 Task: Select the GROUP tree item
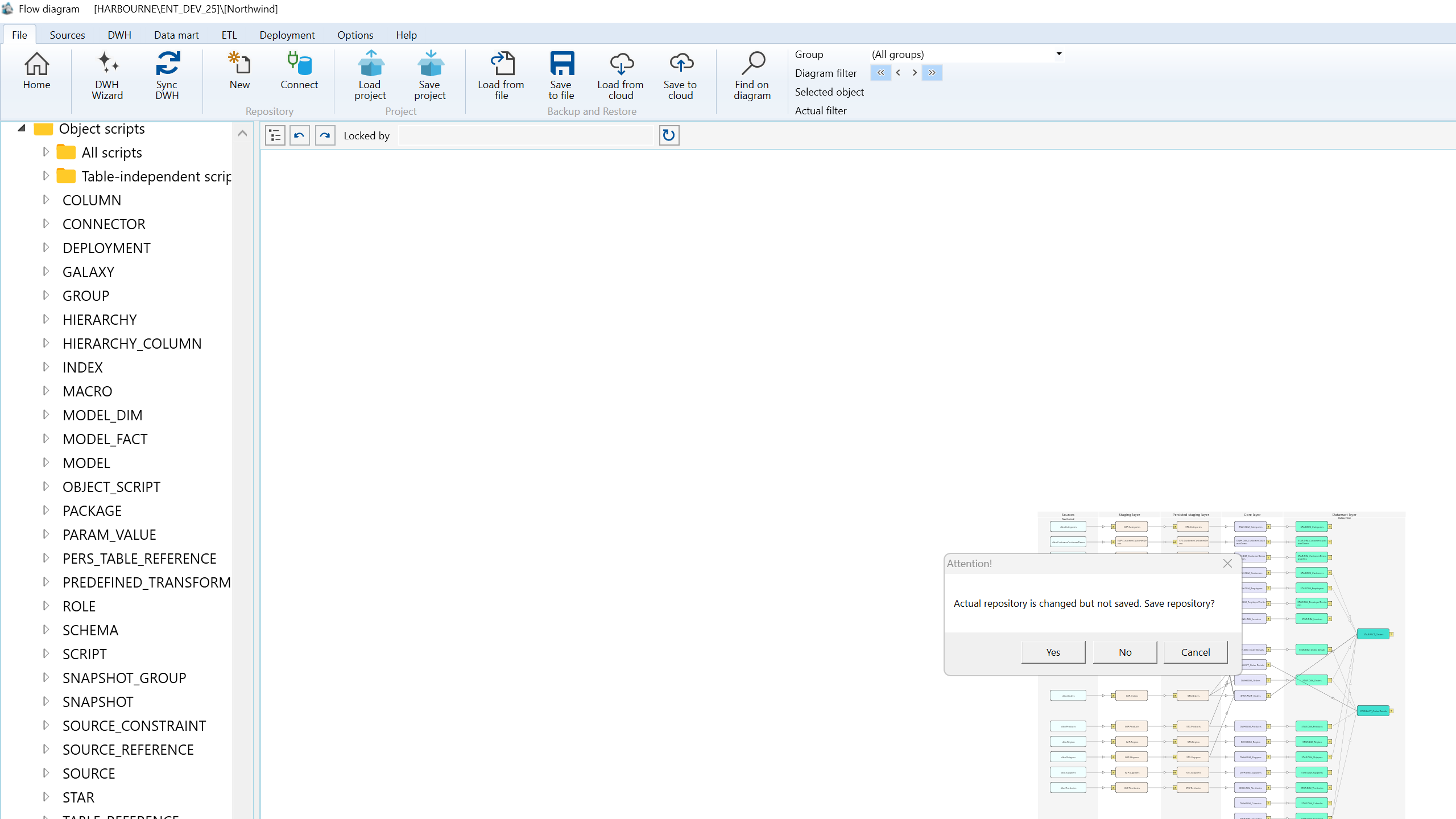[x=86, y=296]
